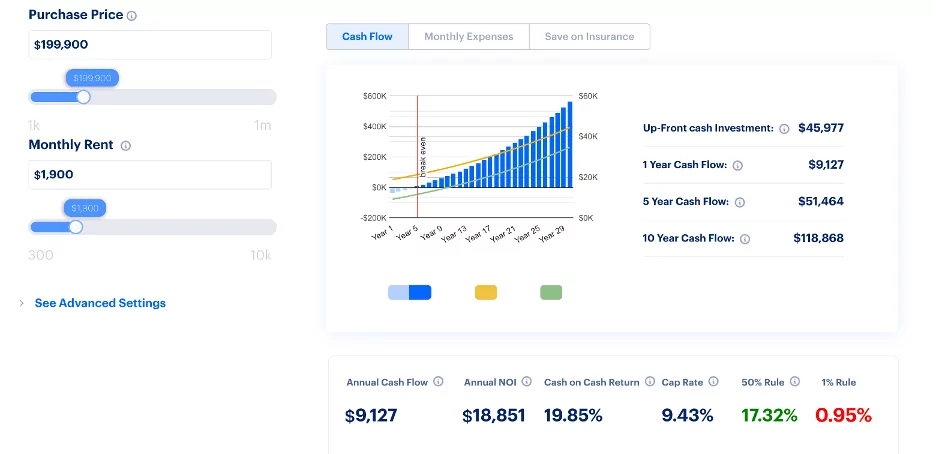Click the info icon for 1 Year Cash Flow
936x454 pixels.
[737, 166]
